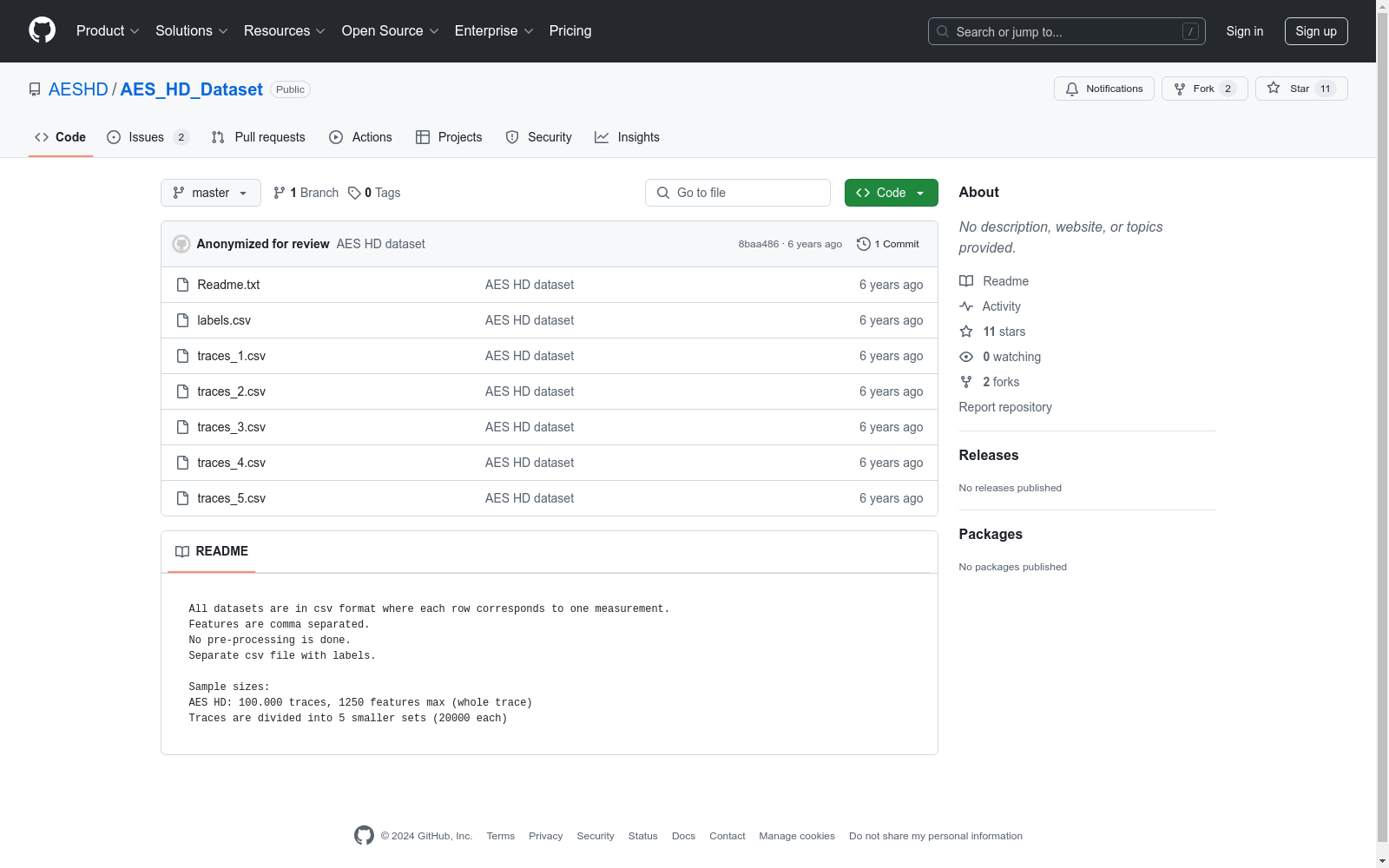
Task: Open the Privacy footer link
Action: tap(546, 836)
